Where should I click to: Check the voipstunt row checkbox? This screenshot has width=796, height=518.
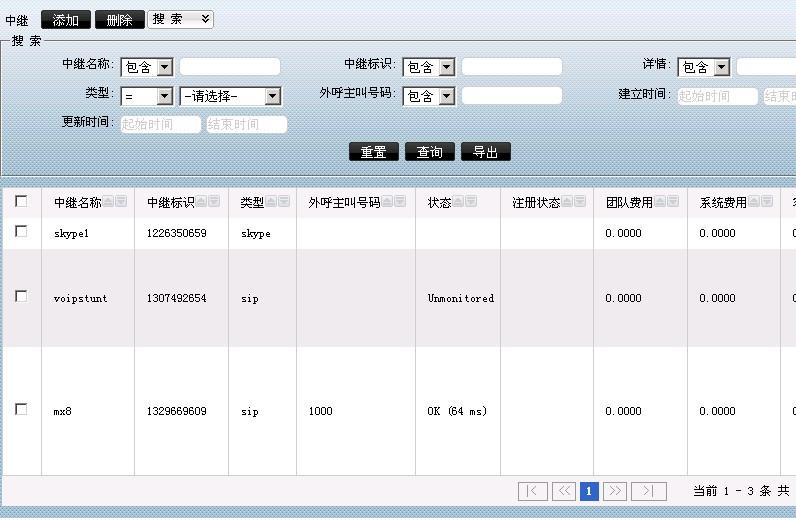21,296
